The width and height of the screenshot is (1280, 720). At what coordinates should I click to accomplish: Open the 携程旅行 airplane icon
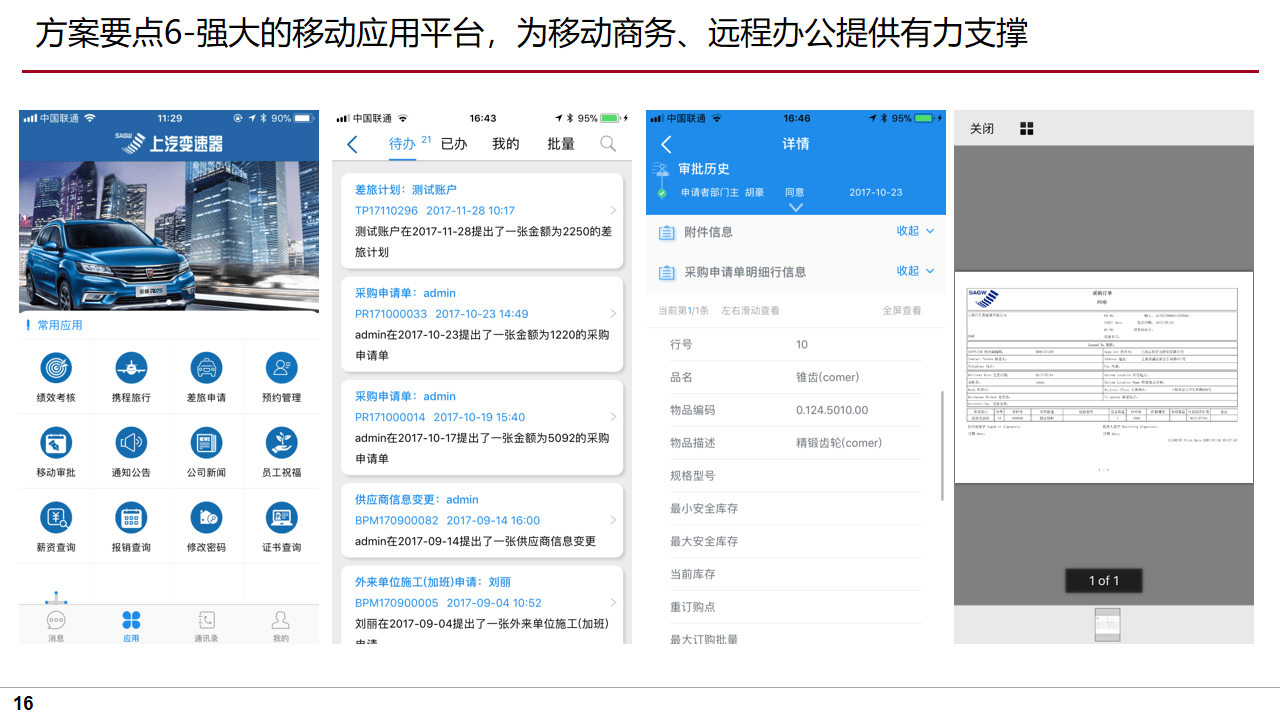pos(131,368)
